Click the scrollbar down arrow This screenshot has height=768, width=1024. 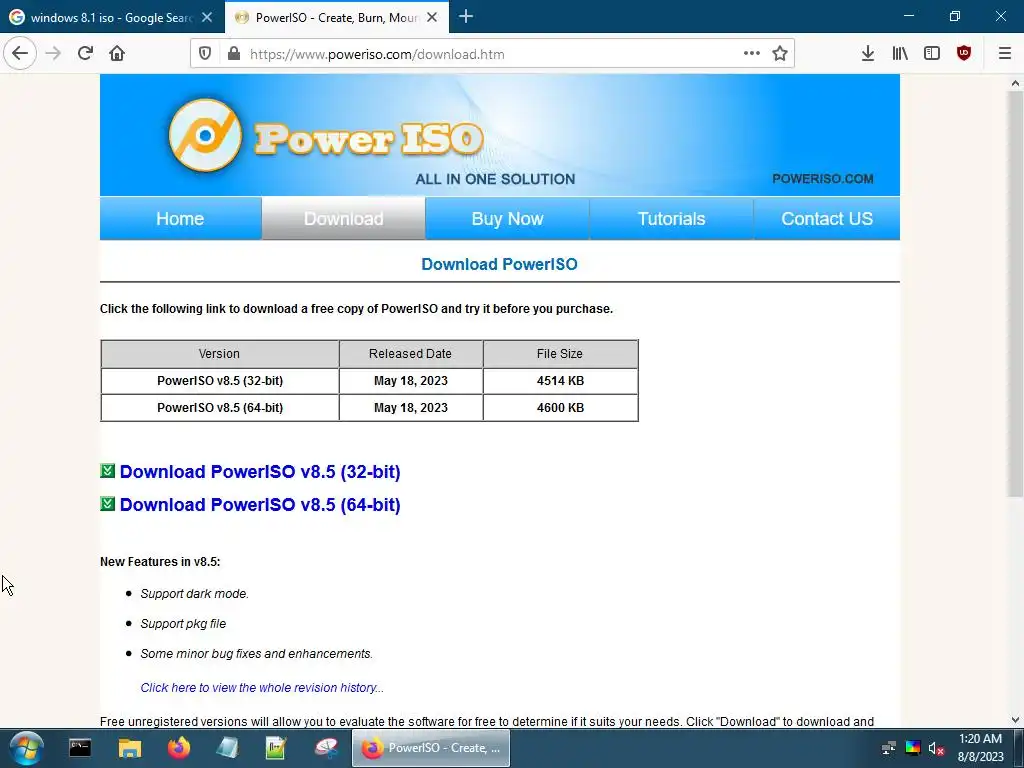click(x=1015, y=720)
